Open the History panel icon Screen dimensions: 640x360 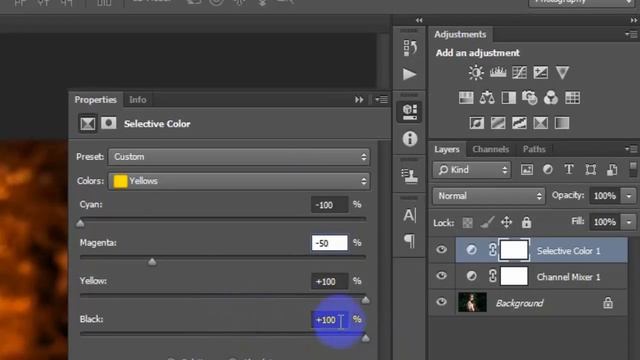tap(410, 48)
